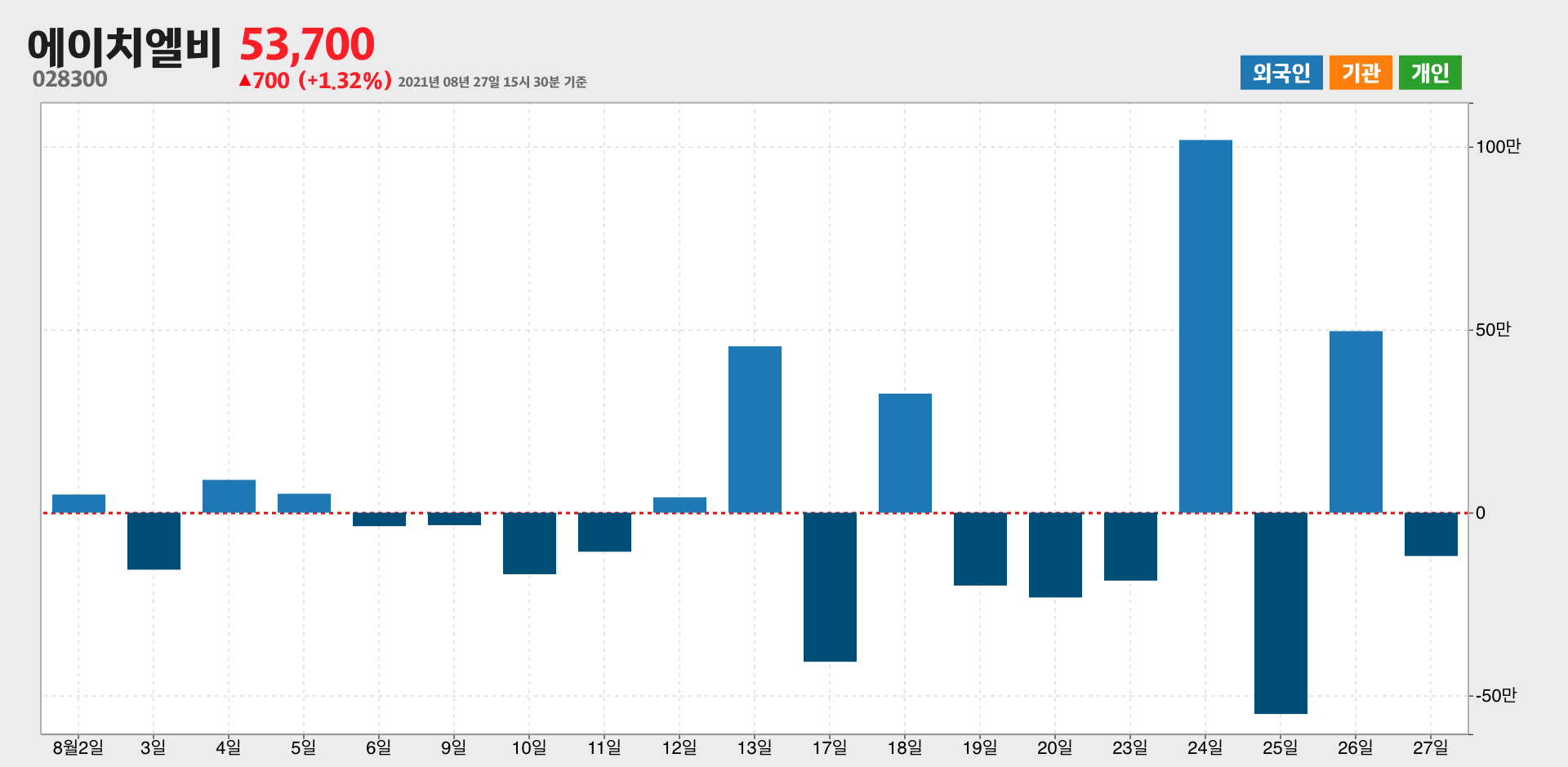The height and width of the screenshot is (767, 1568).
Task: Click the negative bar for 20일
Action: point(1055,555)
